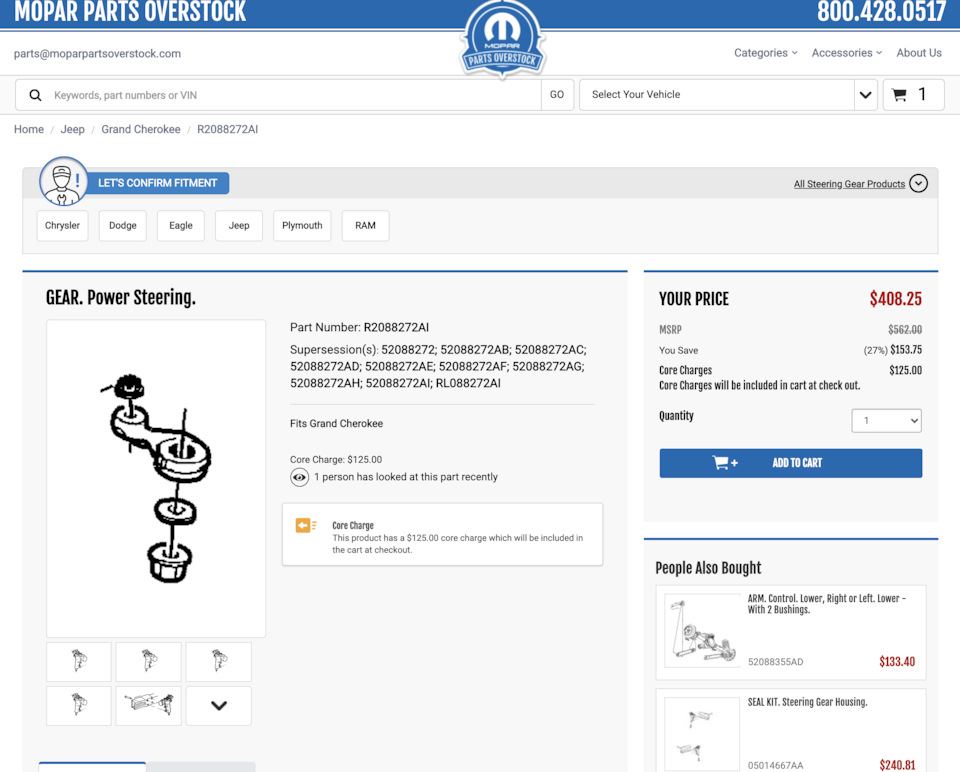
Task: Click the $240.81 price
Action: pos(897,765)
